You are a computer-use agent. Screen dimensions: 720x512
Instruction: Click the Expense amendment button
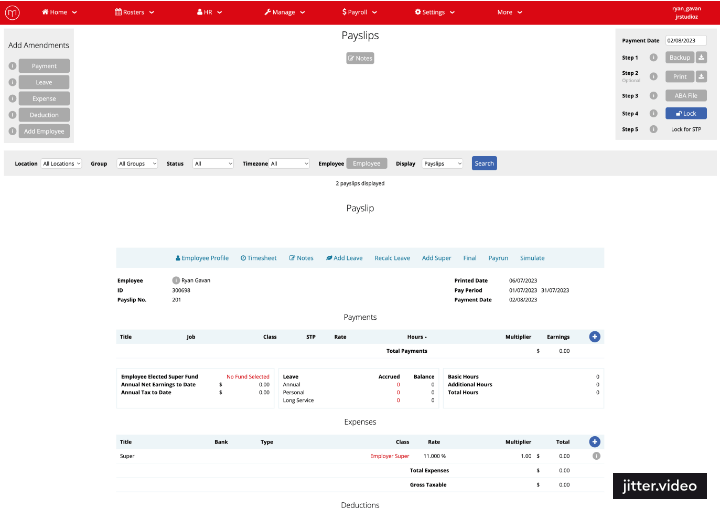(x=44, y=99)
